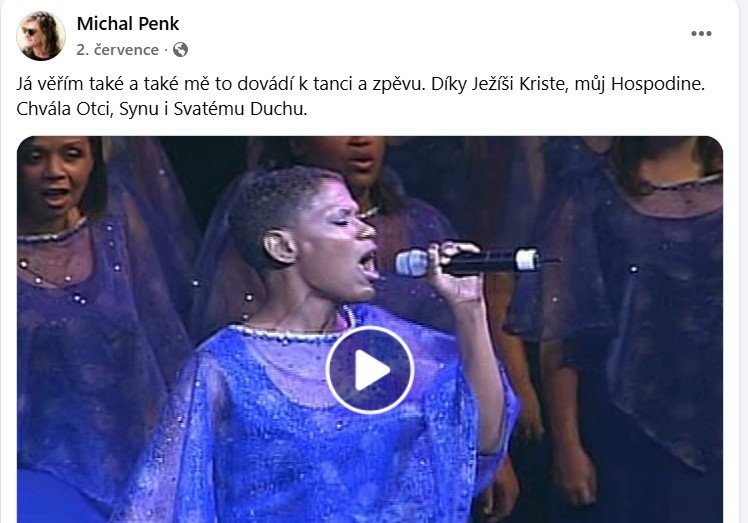Click the word "Hospodine" in the post
This screenshot has height=523, width=748.
pos(656,84)
